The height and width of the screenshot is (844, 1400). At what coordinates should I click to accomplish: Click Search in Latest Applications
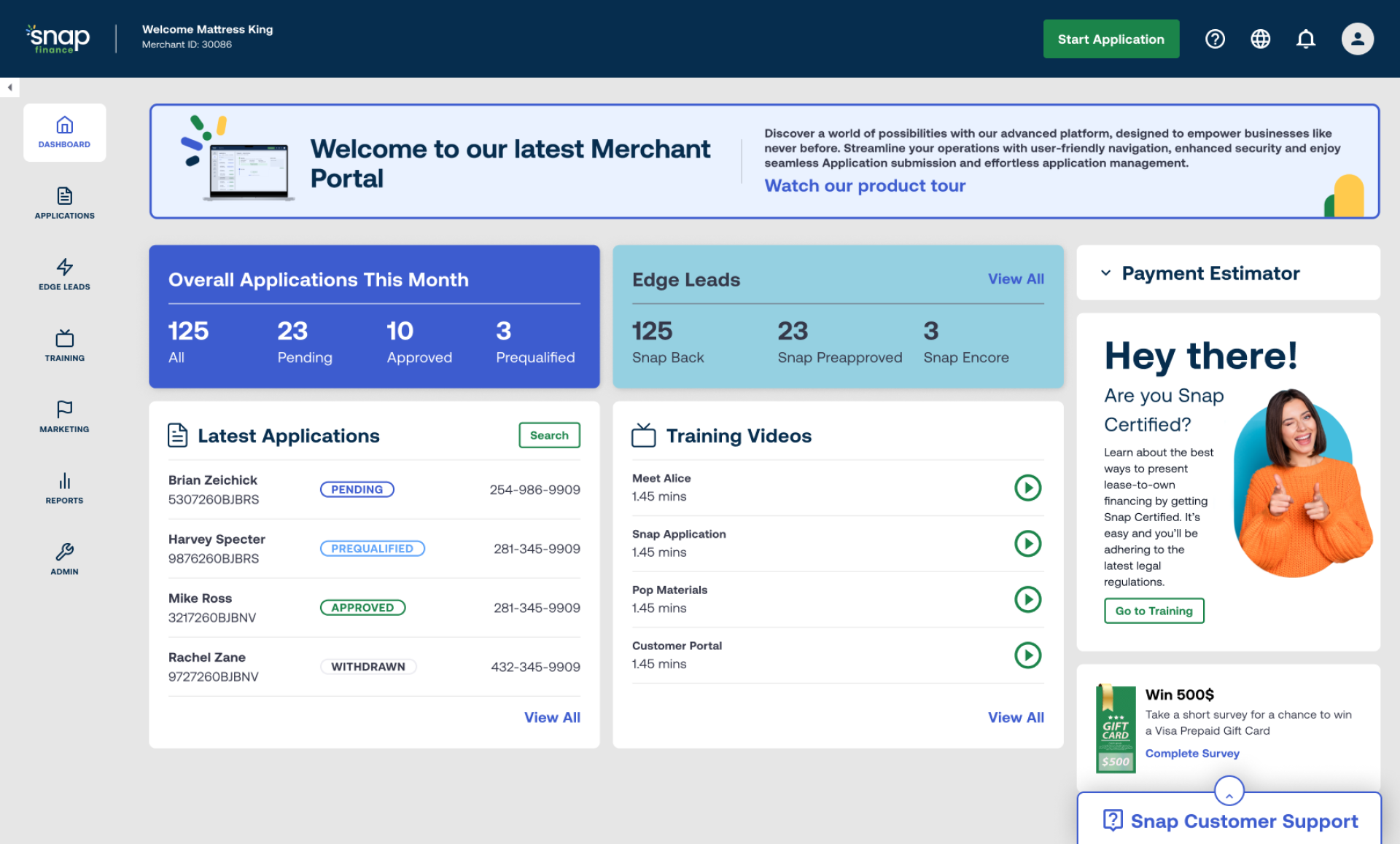[x=549, y=435]
